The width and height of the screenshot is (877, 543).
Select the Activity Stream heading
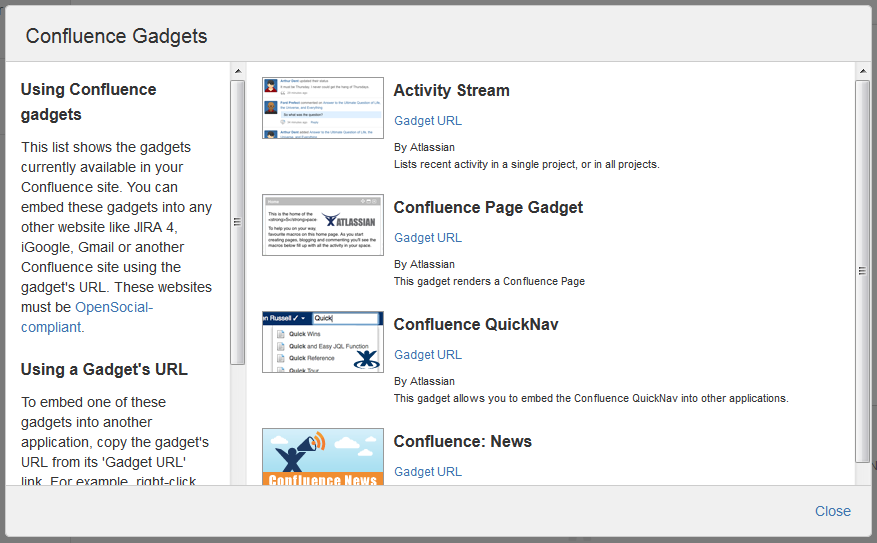click(451, 91)
